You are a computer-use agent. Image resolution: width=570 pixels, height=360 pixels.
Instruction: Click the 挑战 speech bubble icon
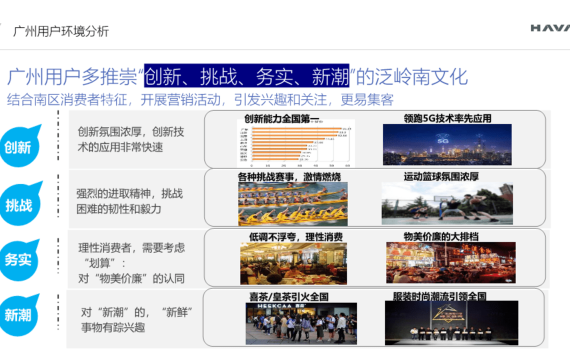(20, 204)
